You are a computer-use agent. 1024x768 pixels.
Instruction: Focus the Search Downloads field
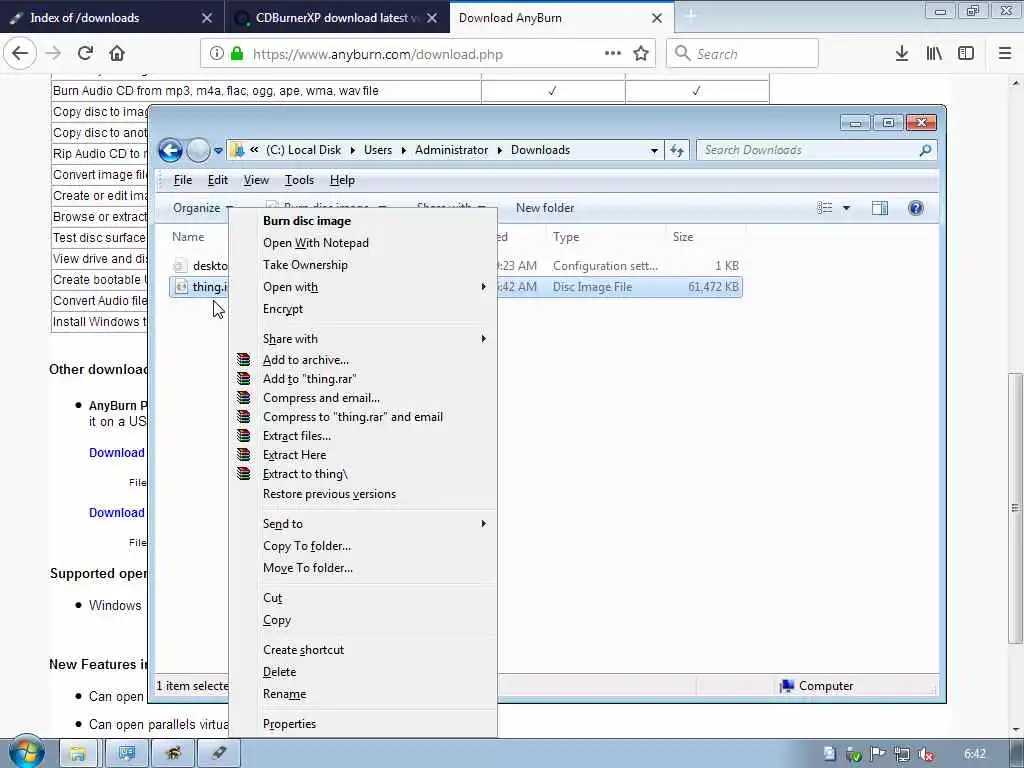pyautogui.click(x=816, y=150)
